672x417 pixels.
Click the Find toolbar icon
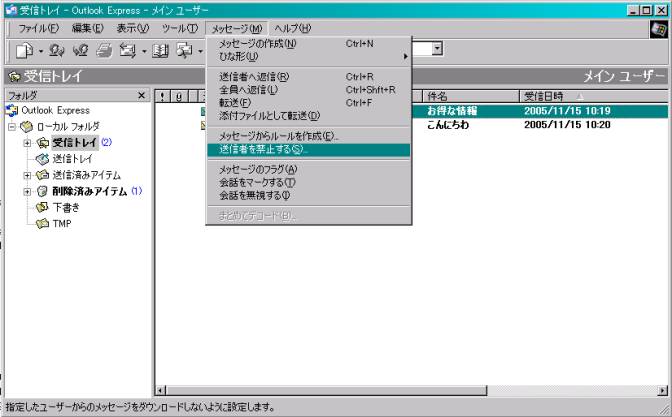pos(184,51)
